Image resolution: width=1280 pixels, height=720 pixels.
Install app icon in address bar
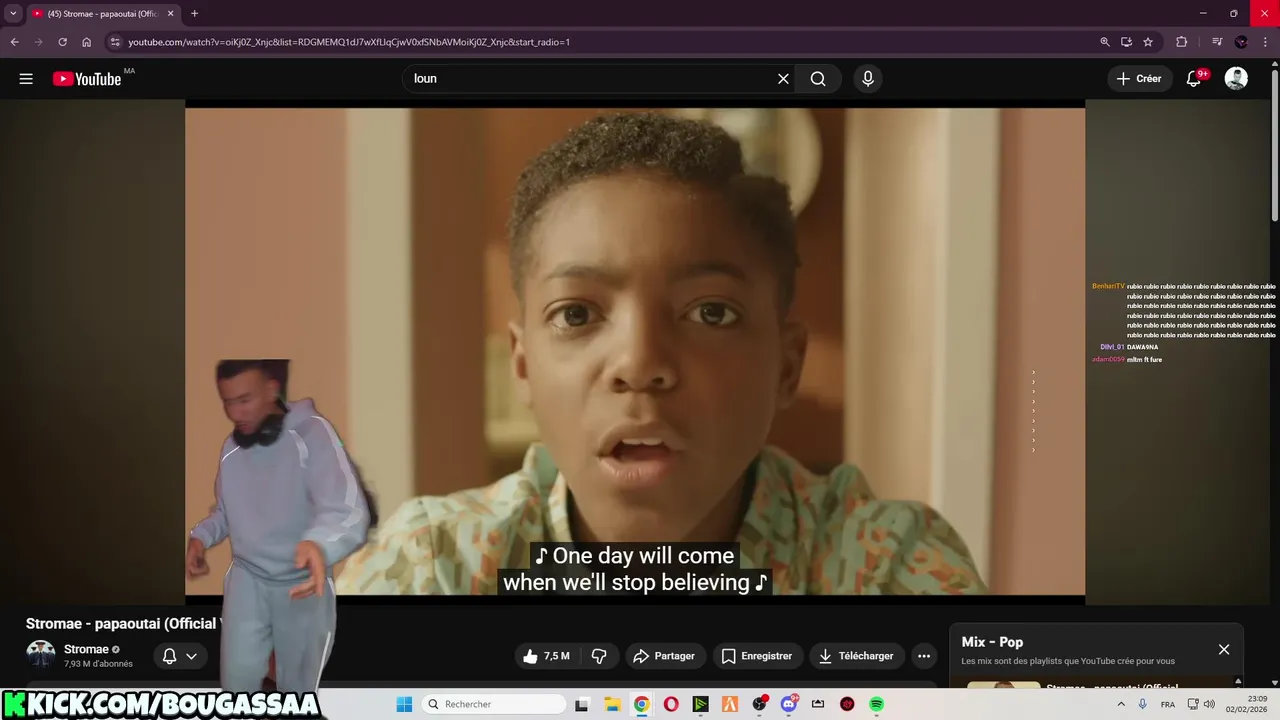tap(1126, 42)
